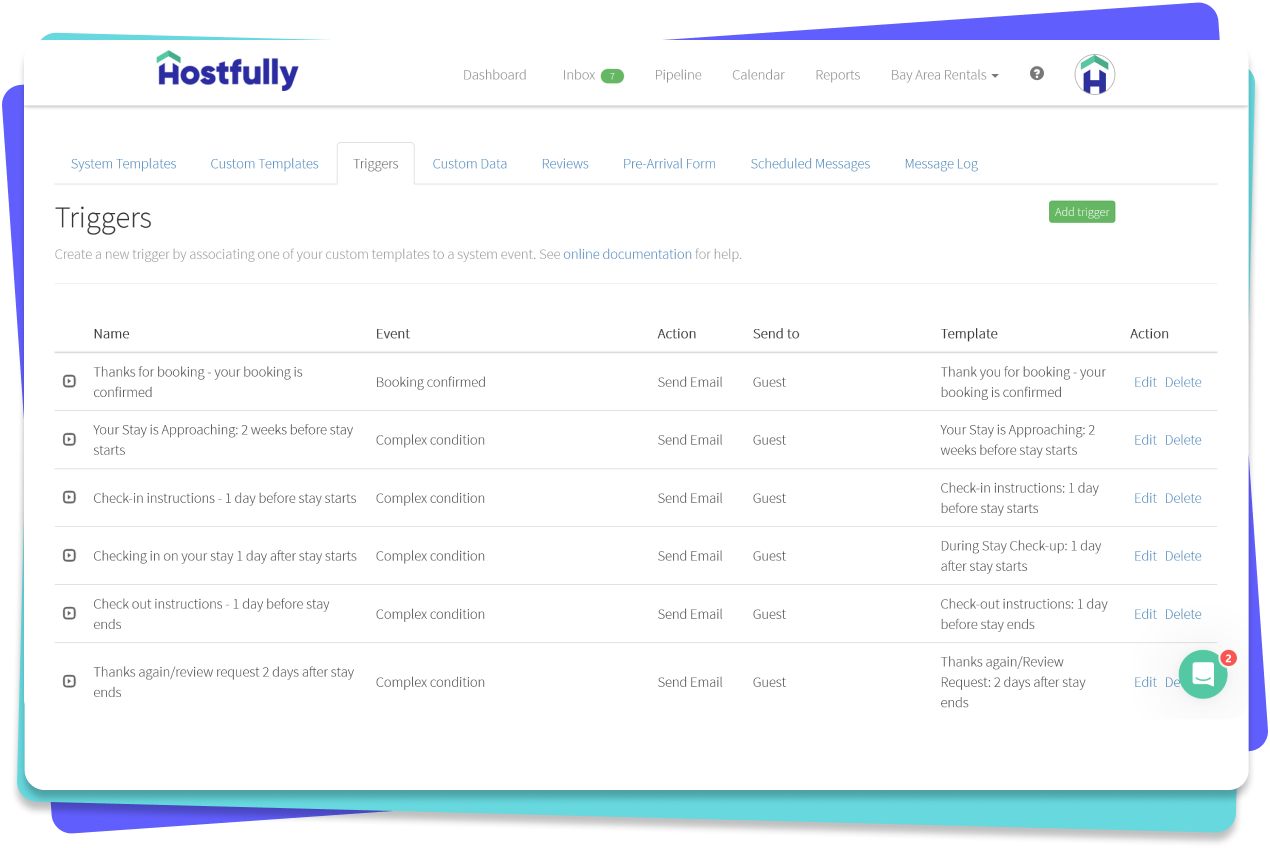Click the Hostfully logo
The image size is (1270, 848).
(227, 71)
